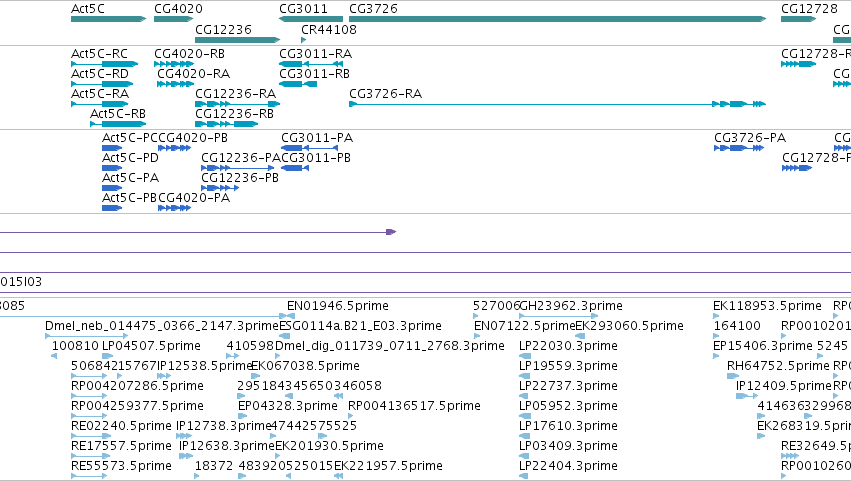Select the RH64752.5prime EST label
Image resolution: width=851 pixels, height=481 pixels.
[778, 366]
